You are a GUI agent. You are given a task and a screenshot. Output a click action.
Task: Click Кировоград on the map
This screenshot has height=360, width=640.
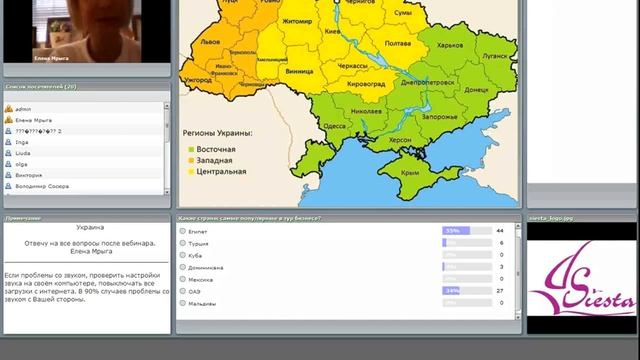(x=366, y=84)
